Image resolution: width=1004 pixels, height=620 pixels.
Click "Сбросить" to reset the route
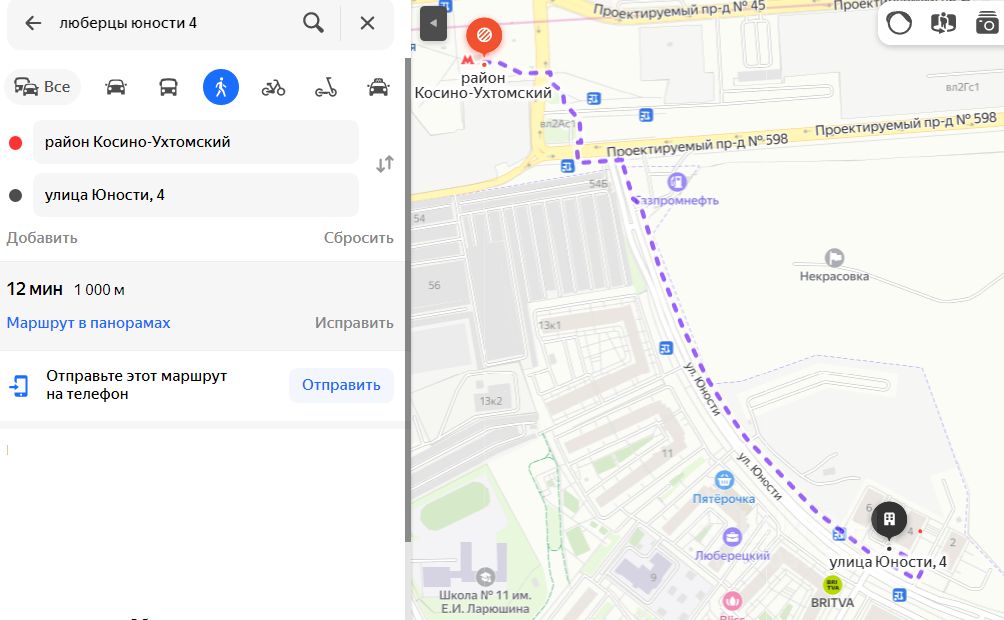(359, 238)
